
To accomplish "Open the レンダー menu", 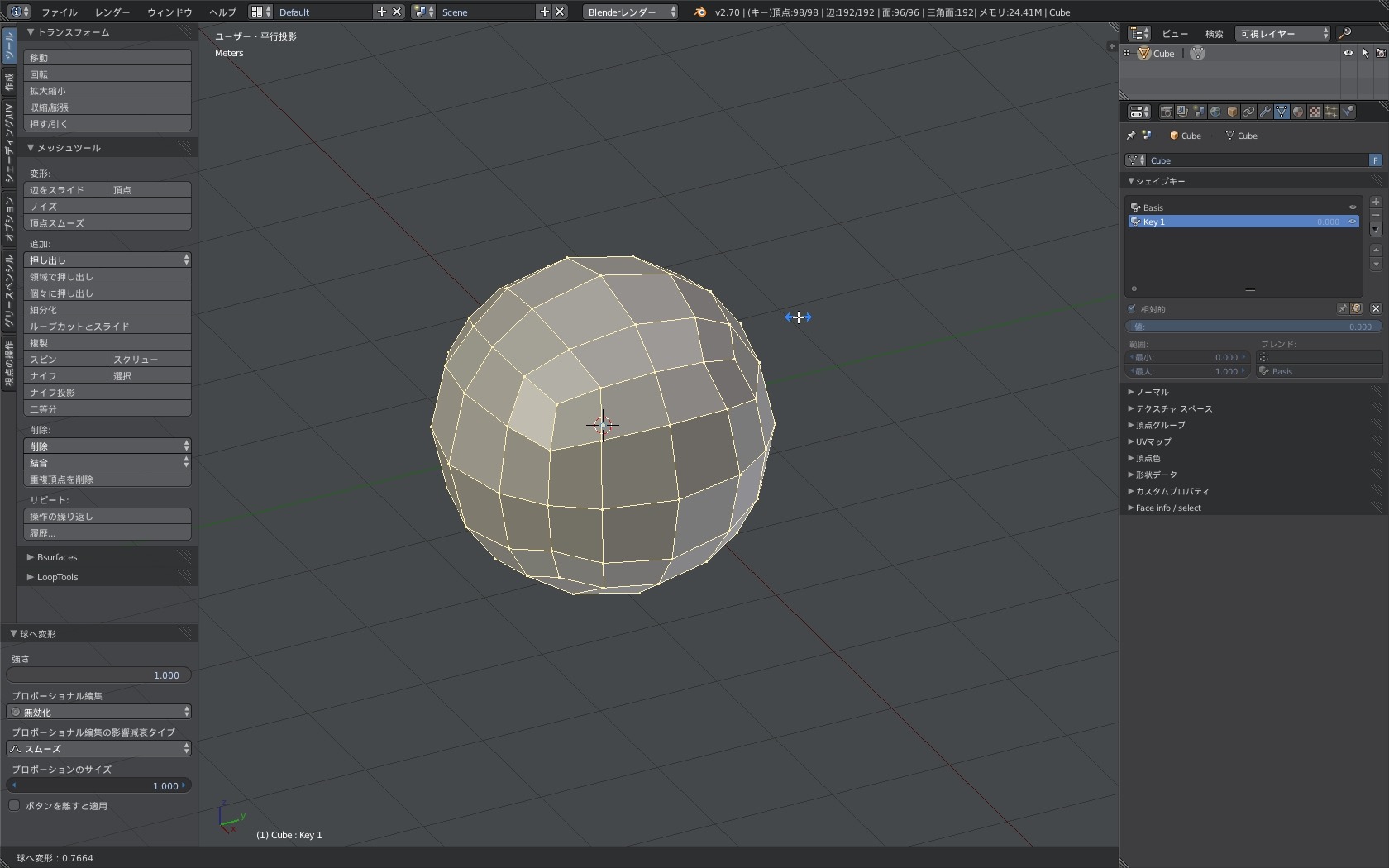I will (x=112, y=12).
